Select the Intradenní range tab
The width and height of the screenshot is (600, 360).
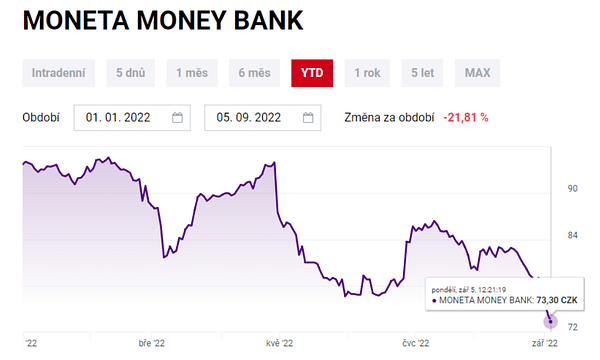(59, 73)
